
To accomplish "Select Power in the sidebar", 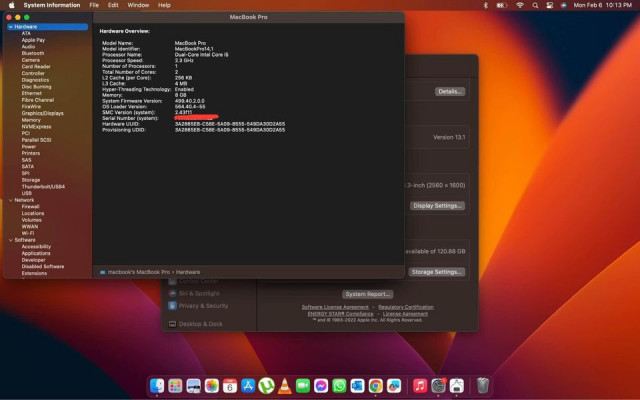I will tap(29, 147).
